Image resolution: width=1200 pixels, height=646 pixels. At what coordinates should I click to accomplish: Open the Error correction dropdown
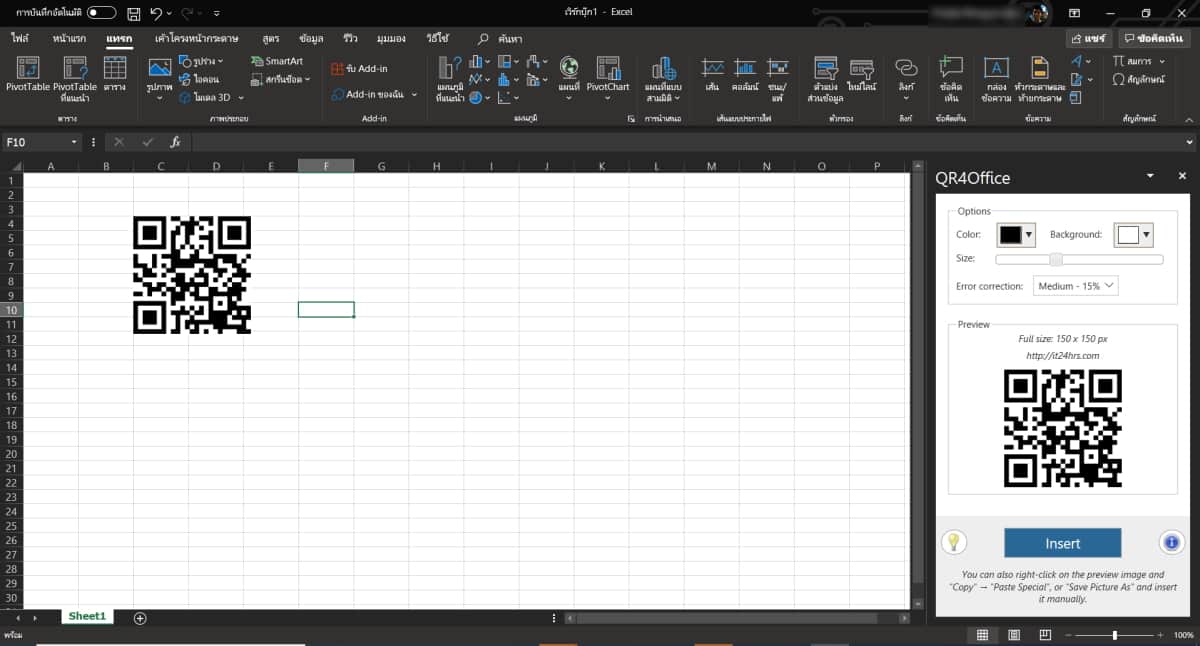pyautogui.click(x=1075, y=286)
